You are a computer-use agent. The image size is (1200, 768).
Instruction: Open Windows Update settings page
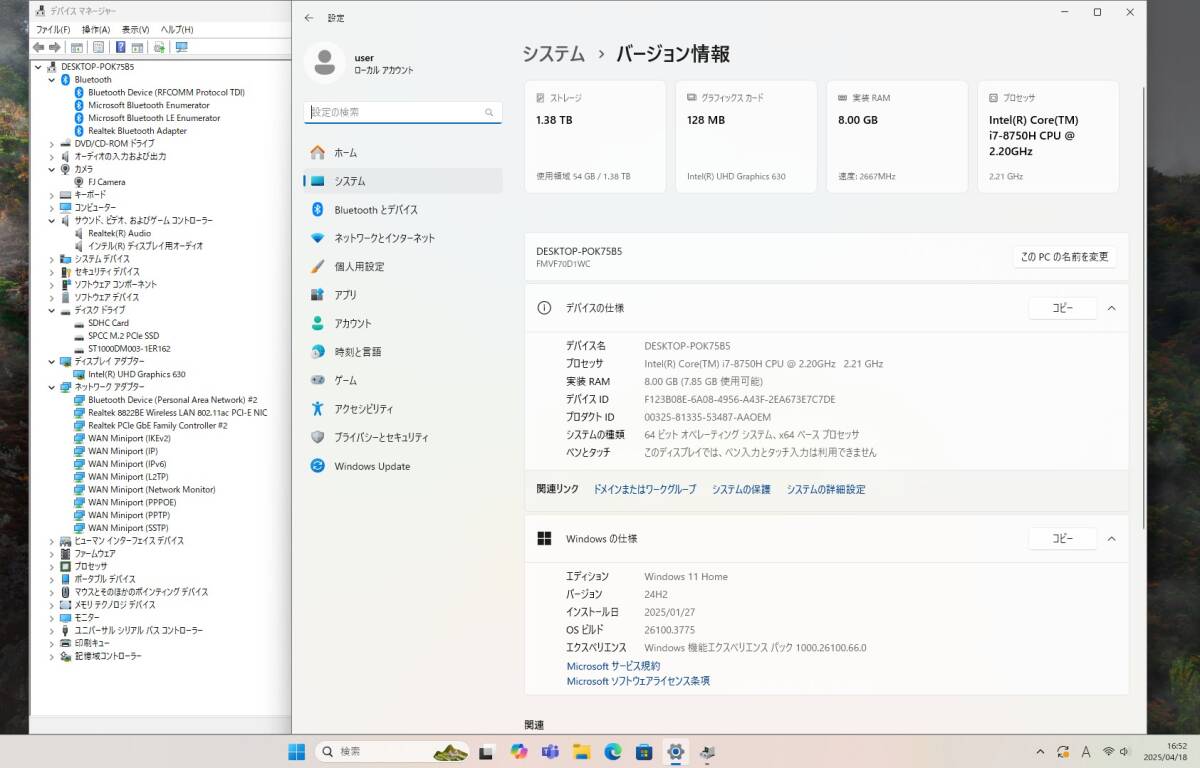pyautogui.click(x=403, y=466)
